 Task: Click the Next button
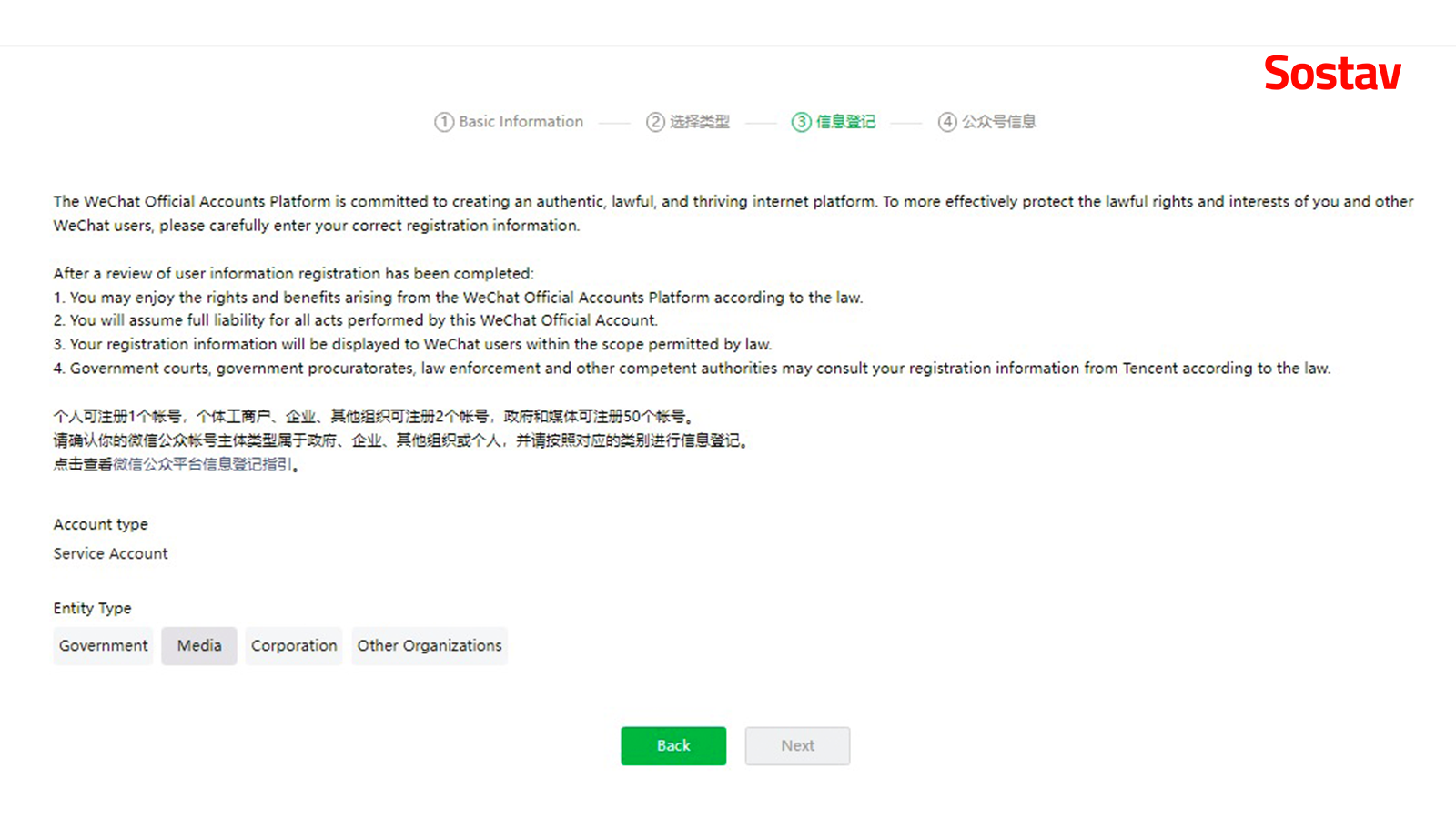pyautogui.click(x=797, y=746)
